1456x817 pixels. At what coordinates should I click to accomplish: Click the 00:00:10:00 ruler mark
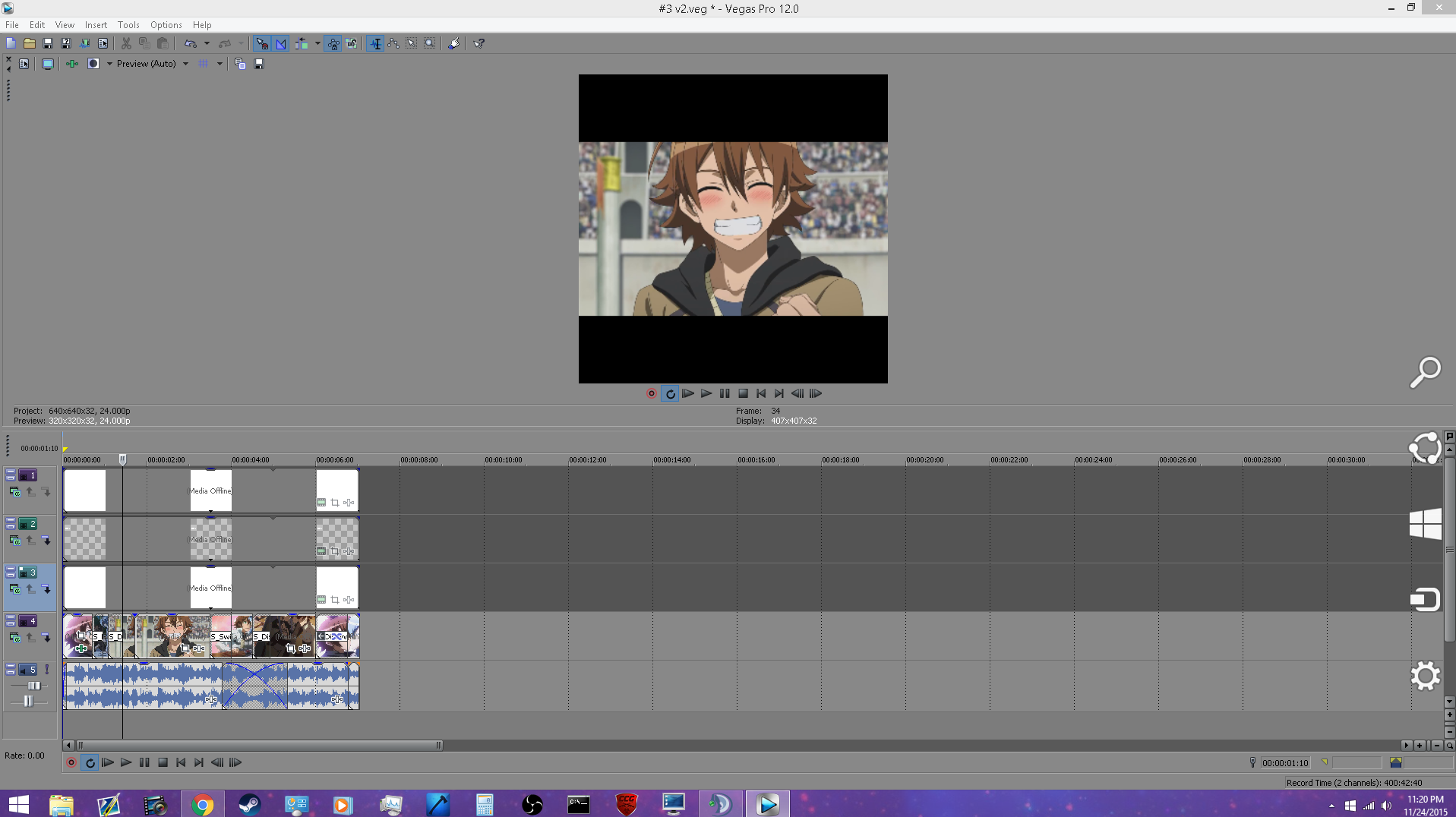504,460
